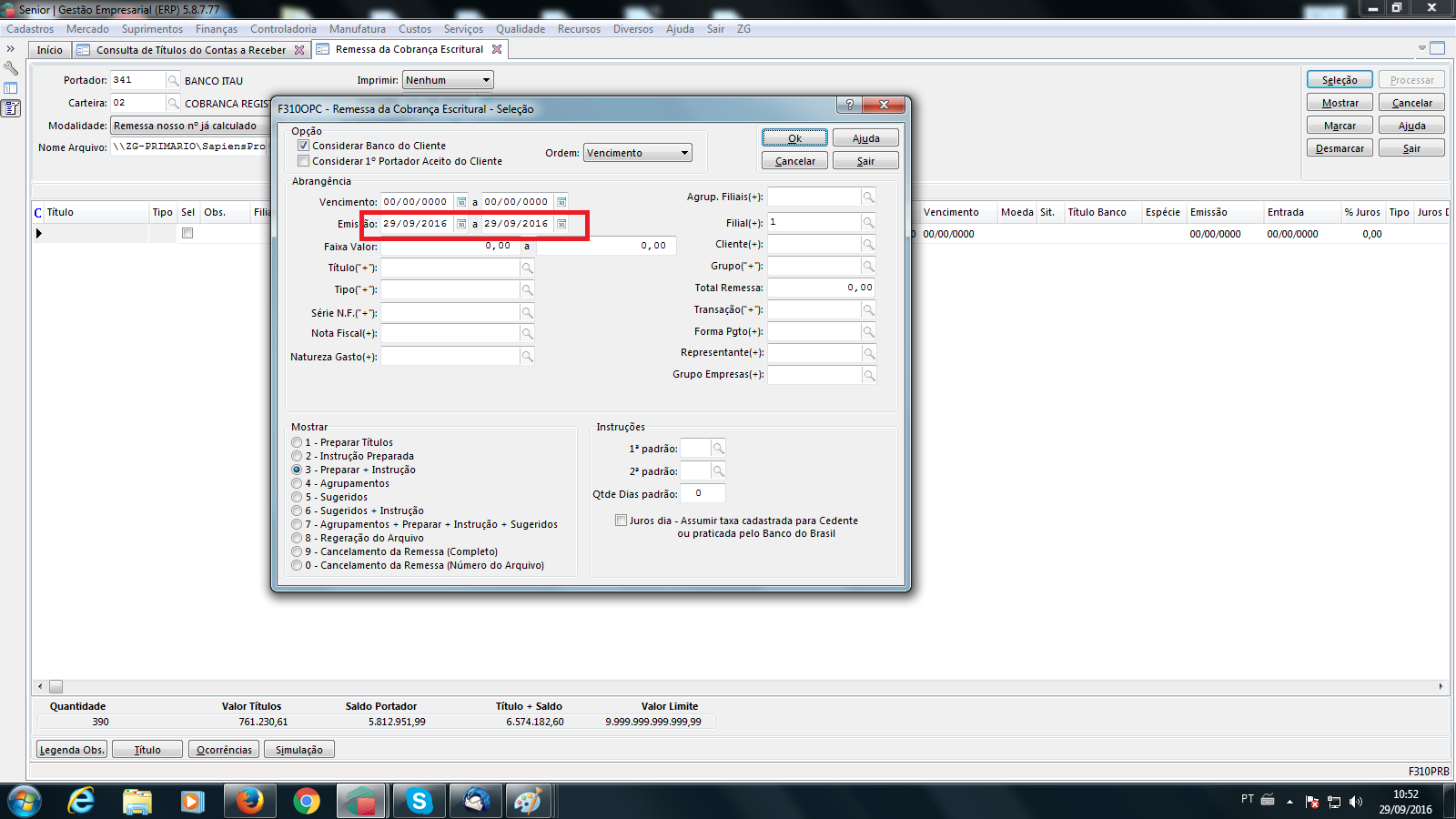Click the Faixa Valor minimum input field
The width and height of the screenshot is (1456, 819).
[450, 246]
